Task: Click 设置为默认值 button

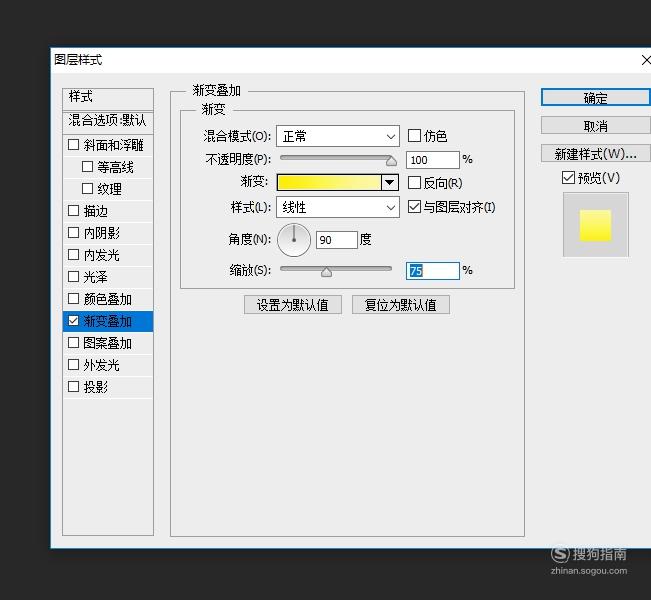Action: 293,305
